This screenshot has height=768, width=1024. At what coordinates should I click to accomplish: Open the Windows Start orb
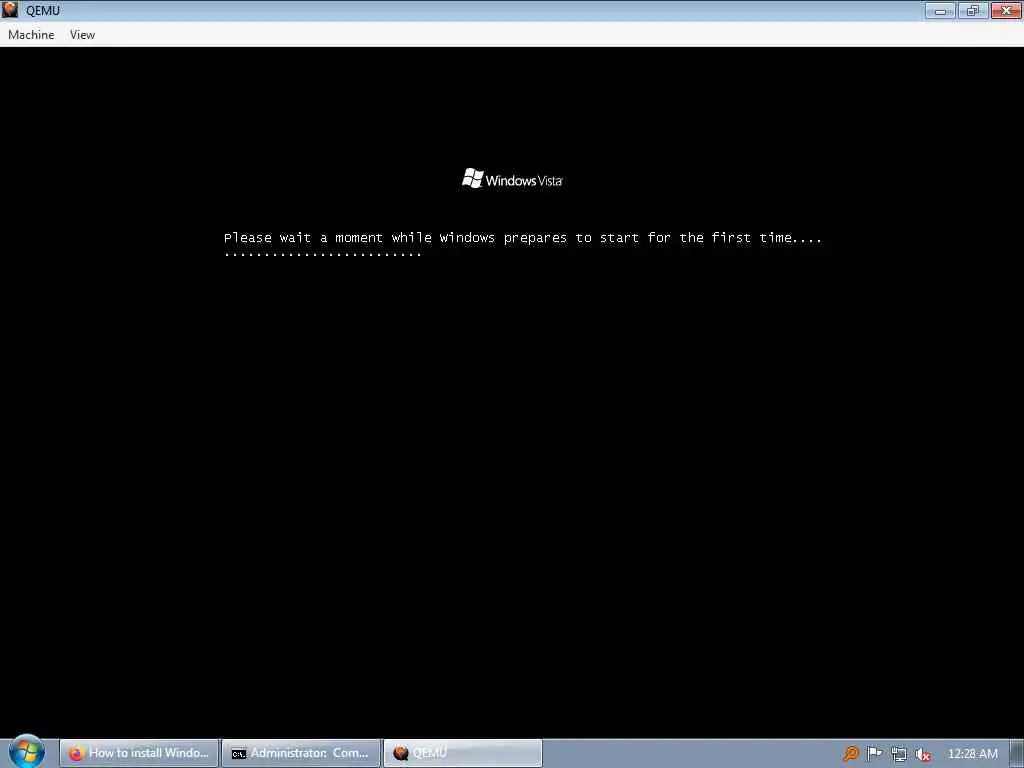coord(27,752)
